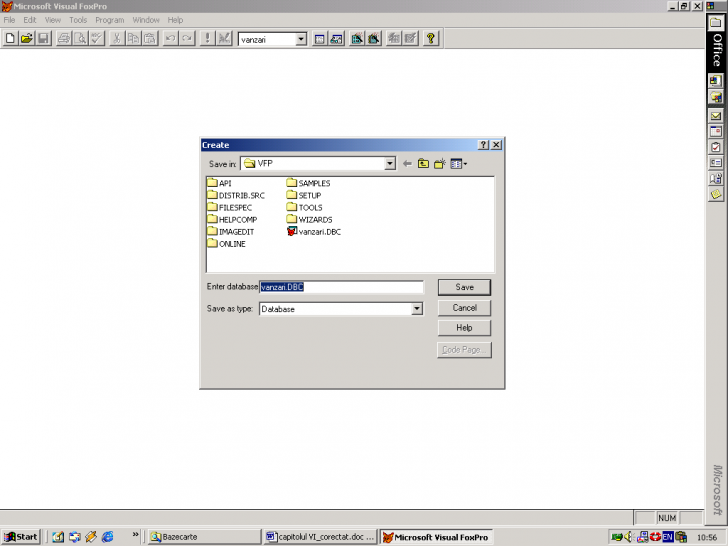The width and height of the screenshot is (728, 546).
Task: Launch the Report Wizard toolbar icon
Action: (x=373, y=39)
